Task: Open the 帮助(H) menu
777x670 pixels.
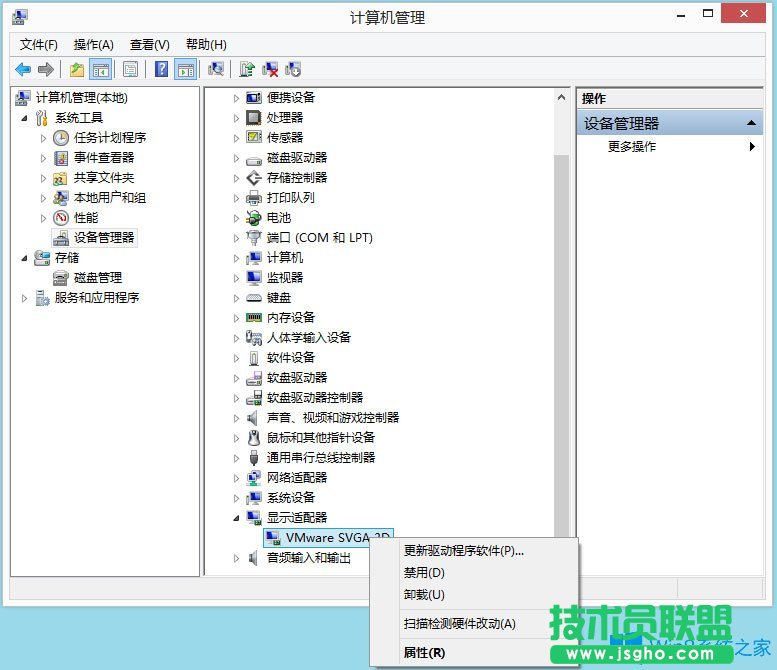Action: 206,45
